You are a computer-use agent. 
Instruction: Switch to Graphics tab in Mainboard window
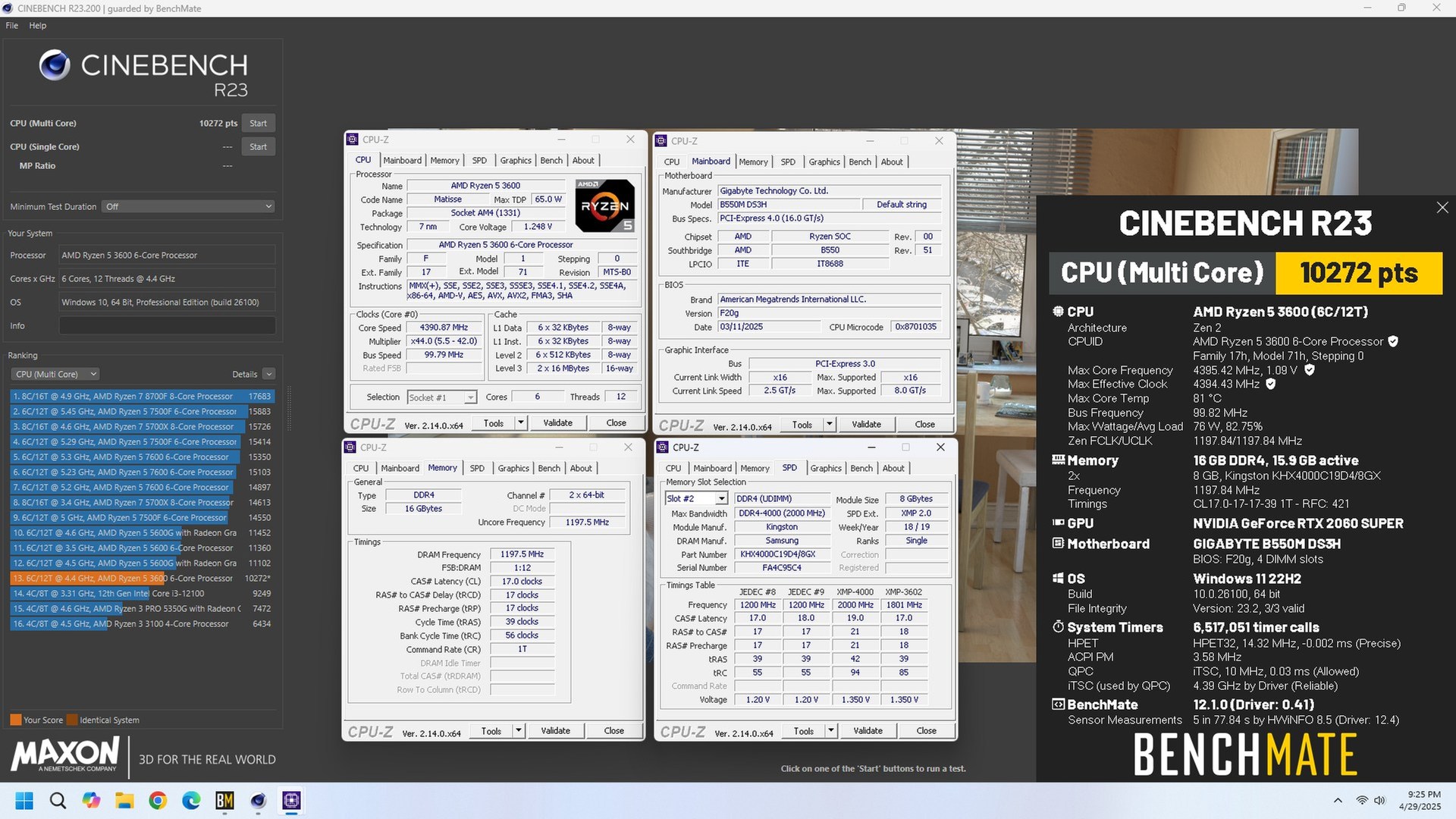(824, 162)
